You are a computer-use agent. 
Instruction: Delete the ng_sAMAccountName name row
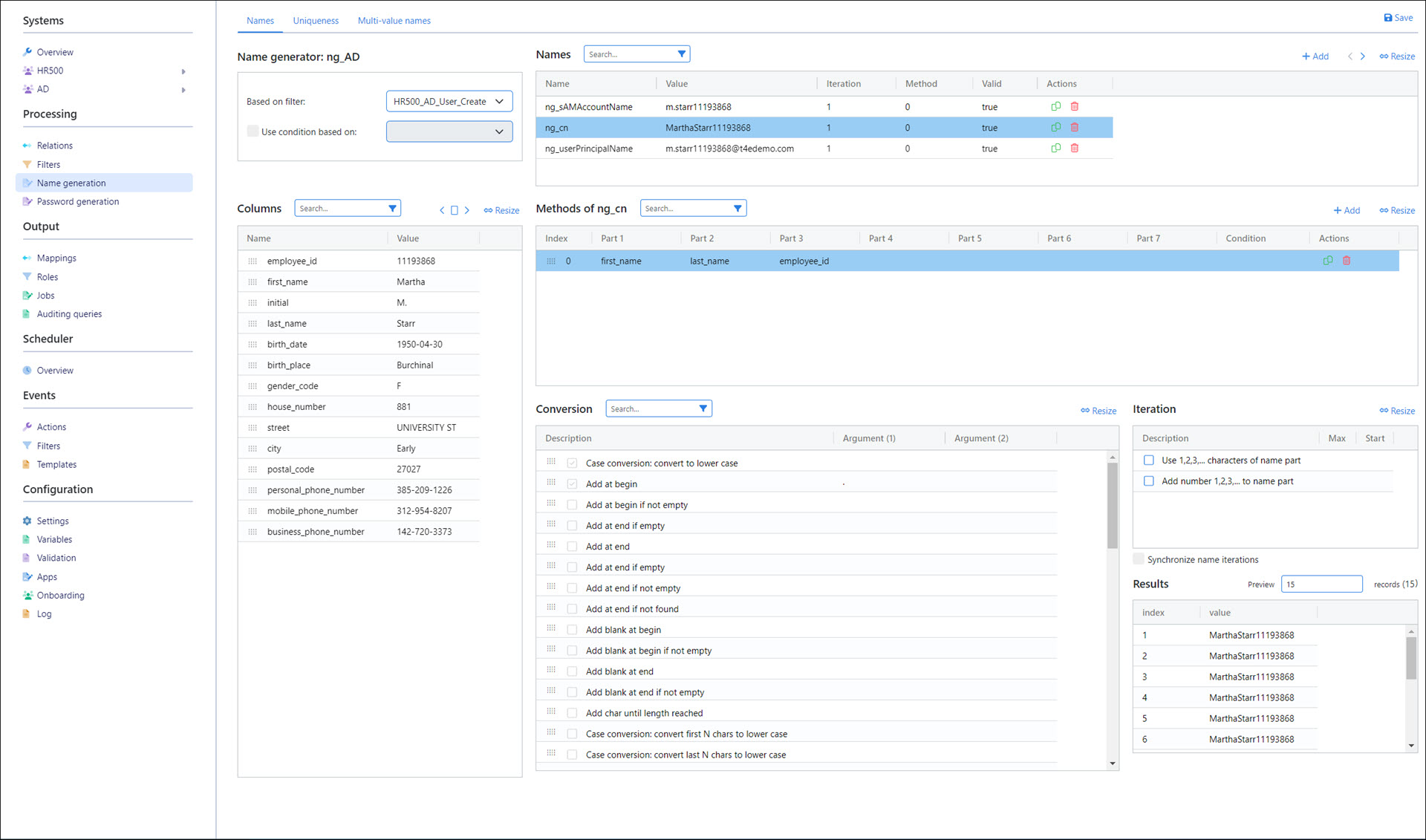1074,107
